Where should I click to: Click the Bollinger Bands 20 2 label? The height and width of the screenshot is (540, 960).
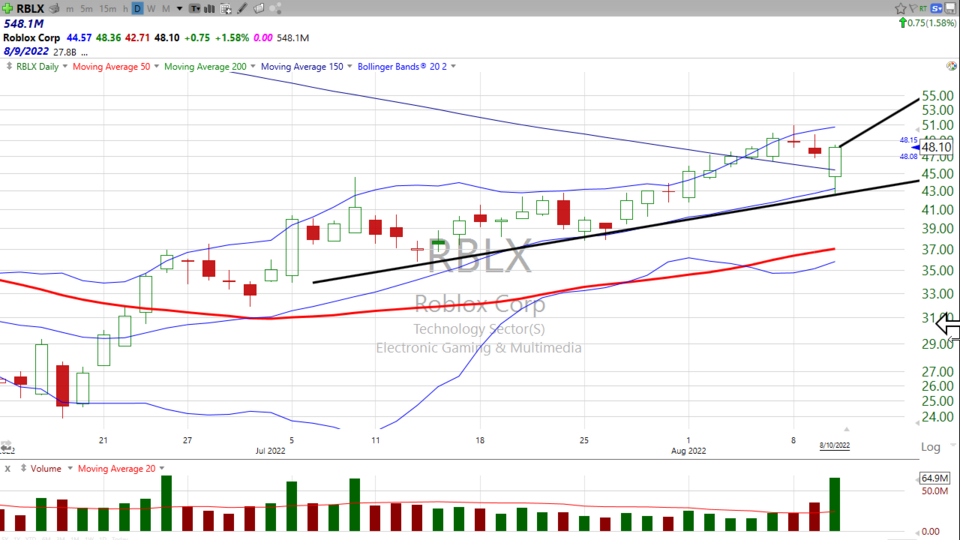(x=402, y=66)
